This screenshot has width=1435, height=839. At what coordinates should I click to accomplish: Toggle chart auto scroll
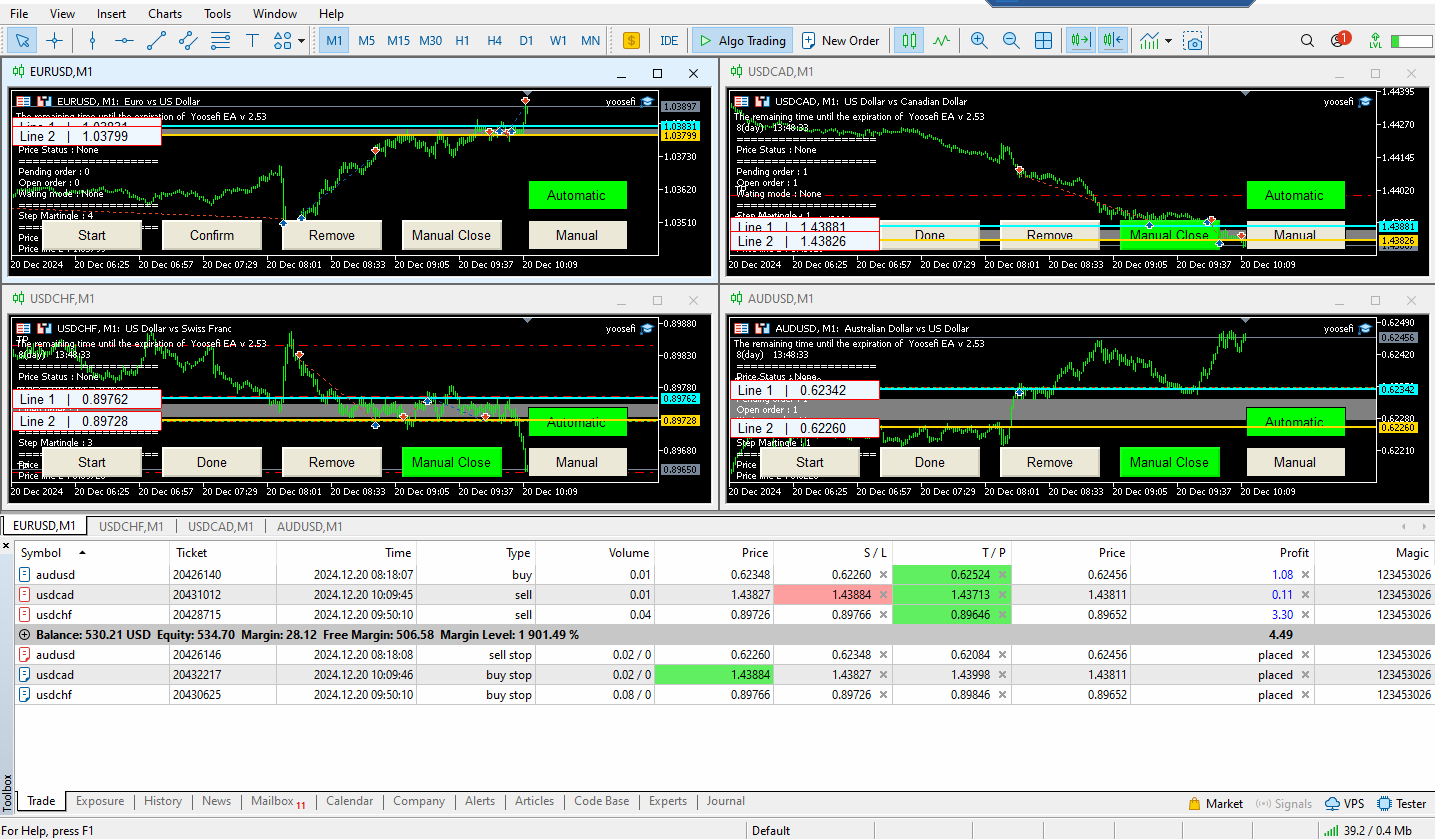click(x=1080, y=41)
